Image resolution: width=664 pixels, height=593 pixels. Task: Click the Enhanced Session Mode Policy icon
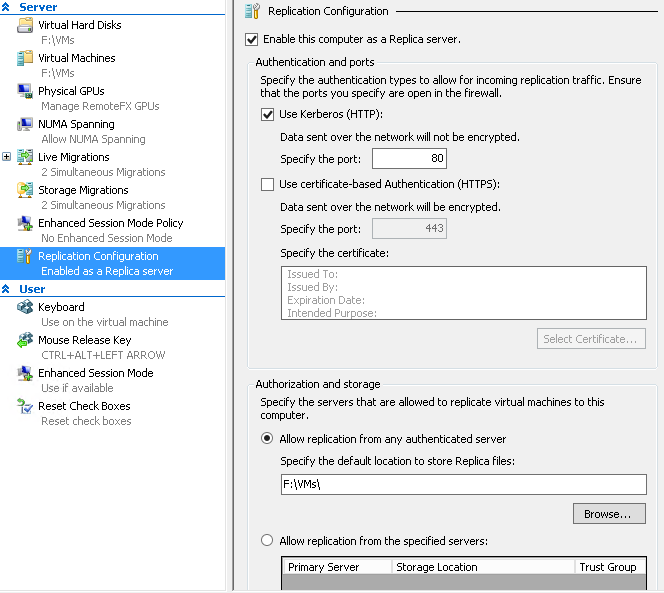pyautogui.click(x=25, y=223)
